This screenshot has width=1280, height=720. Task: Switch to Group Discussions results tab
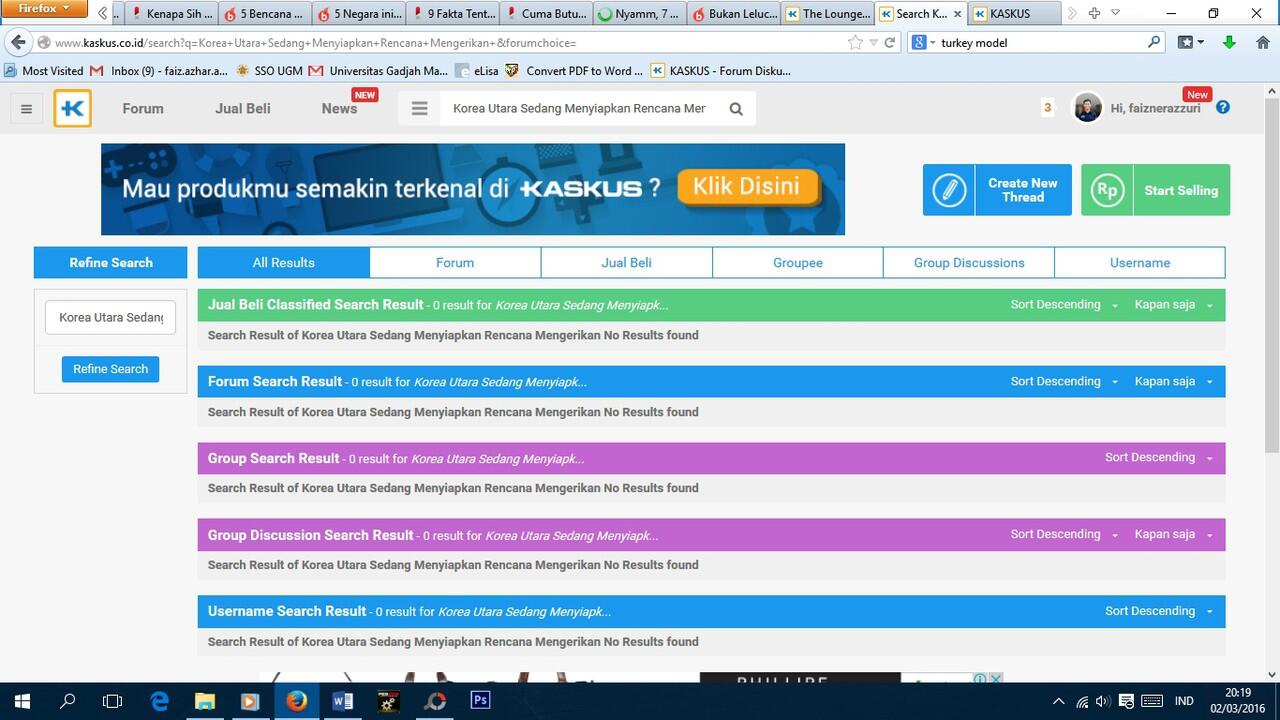click(969, 263)
